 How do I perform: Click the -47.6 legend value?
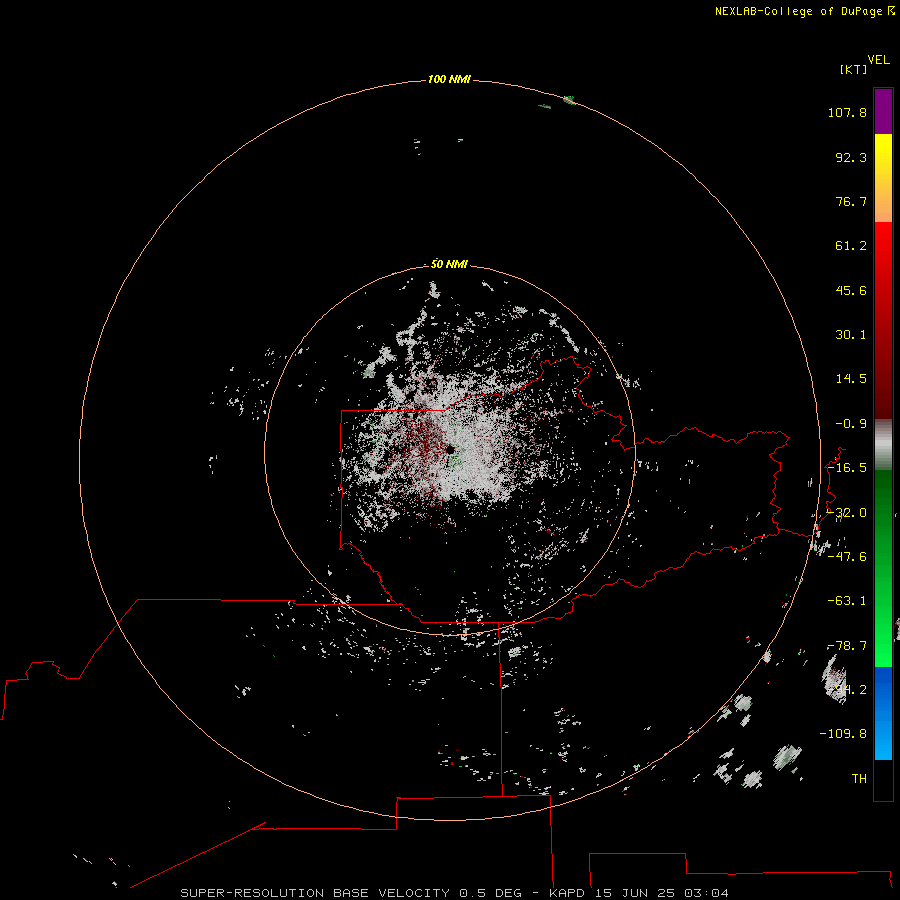pyautogui.click(x=847, y=556)
